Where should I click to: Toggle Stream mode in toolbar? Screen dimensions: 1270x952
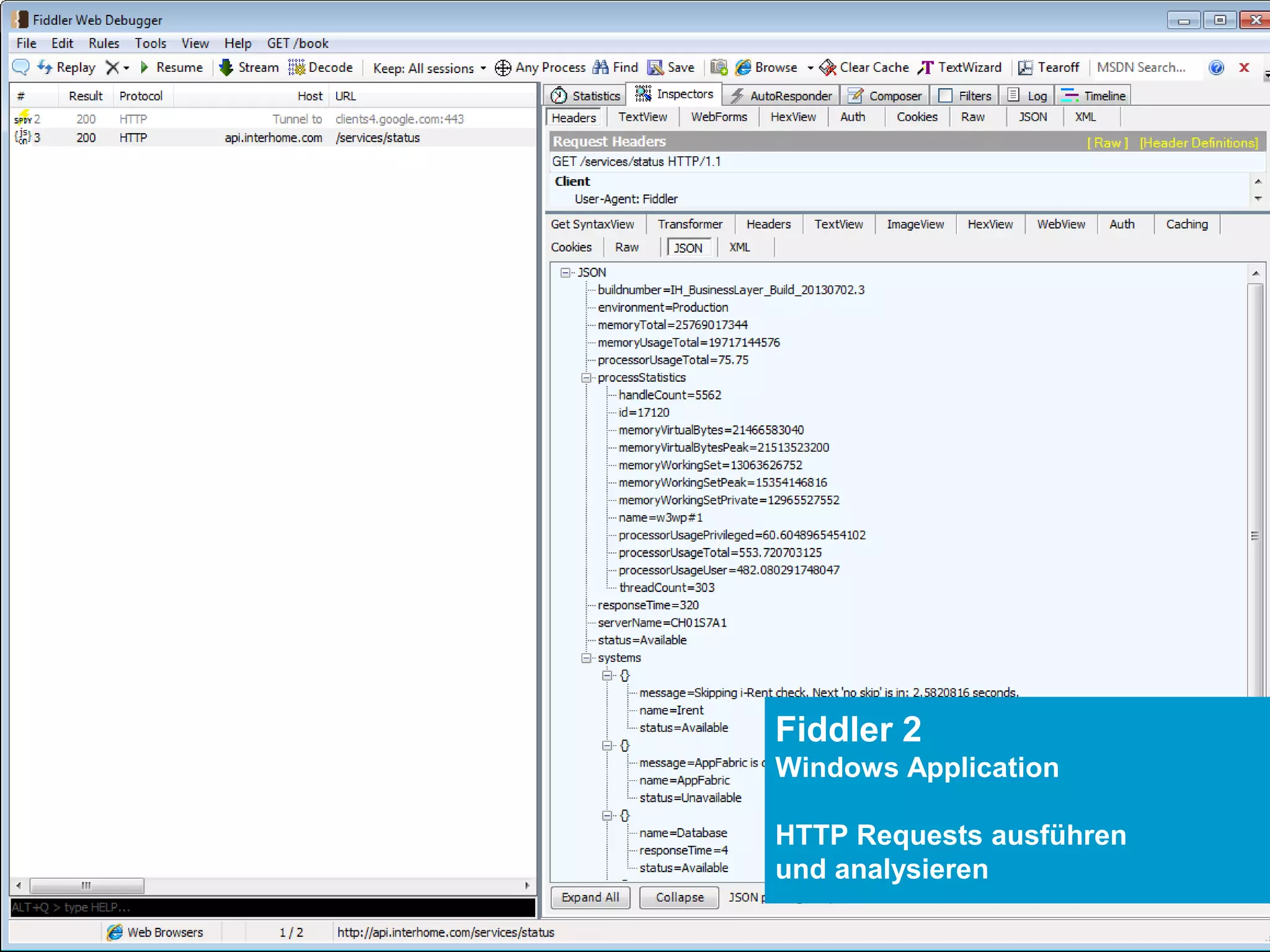click(x=249, y=67)
